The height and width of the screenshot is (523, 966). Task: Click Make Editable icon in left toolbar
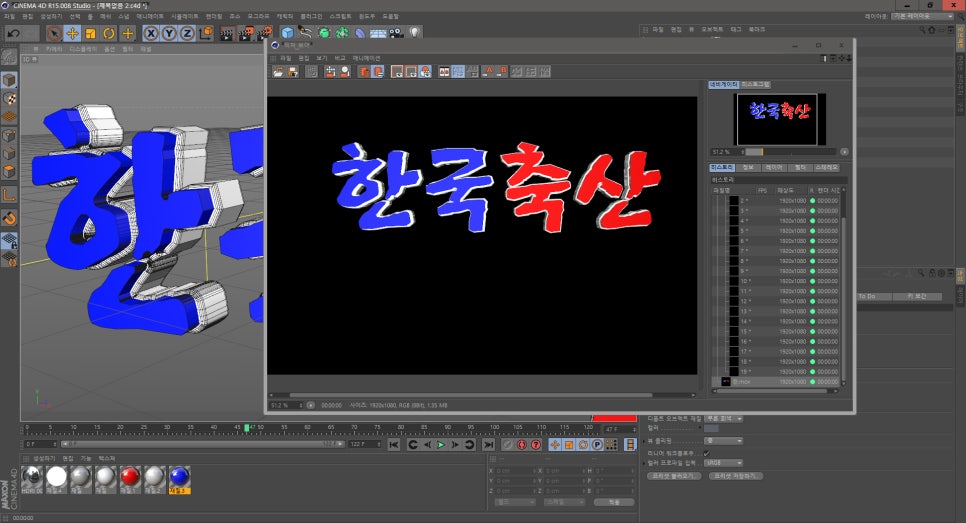(9, 57)
